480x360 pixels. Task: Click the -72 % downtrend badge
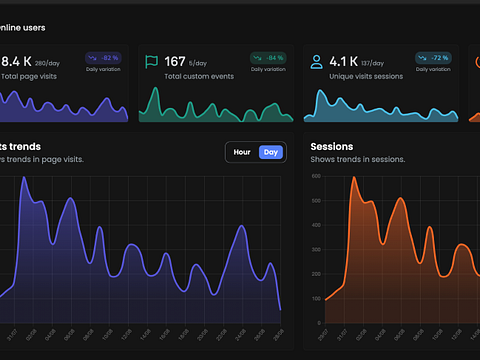click(x=433, y=58)
